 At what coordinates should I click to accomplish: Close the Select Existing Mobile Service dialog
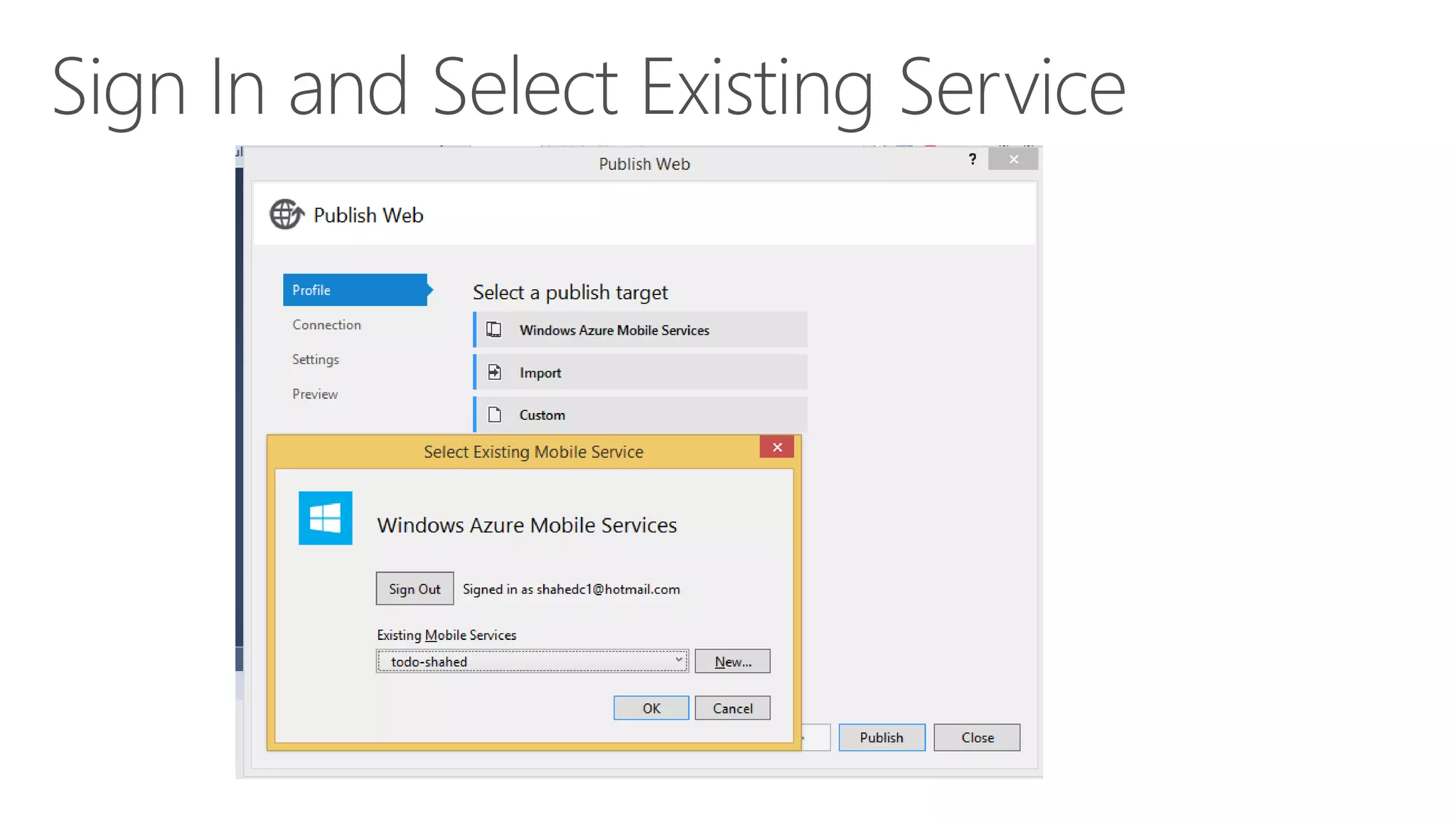(777, 447)
